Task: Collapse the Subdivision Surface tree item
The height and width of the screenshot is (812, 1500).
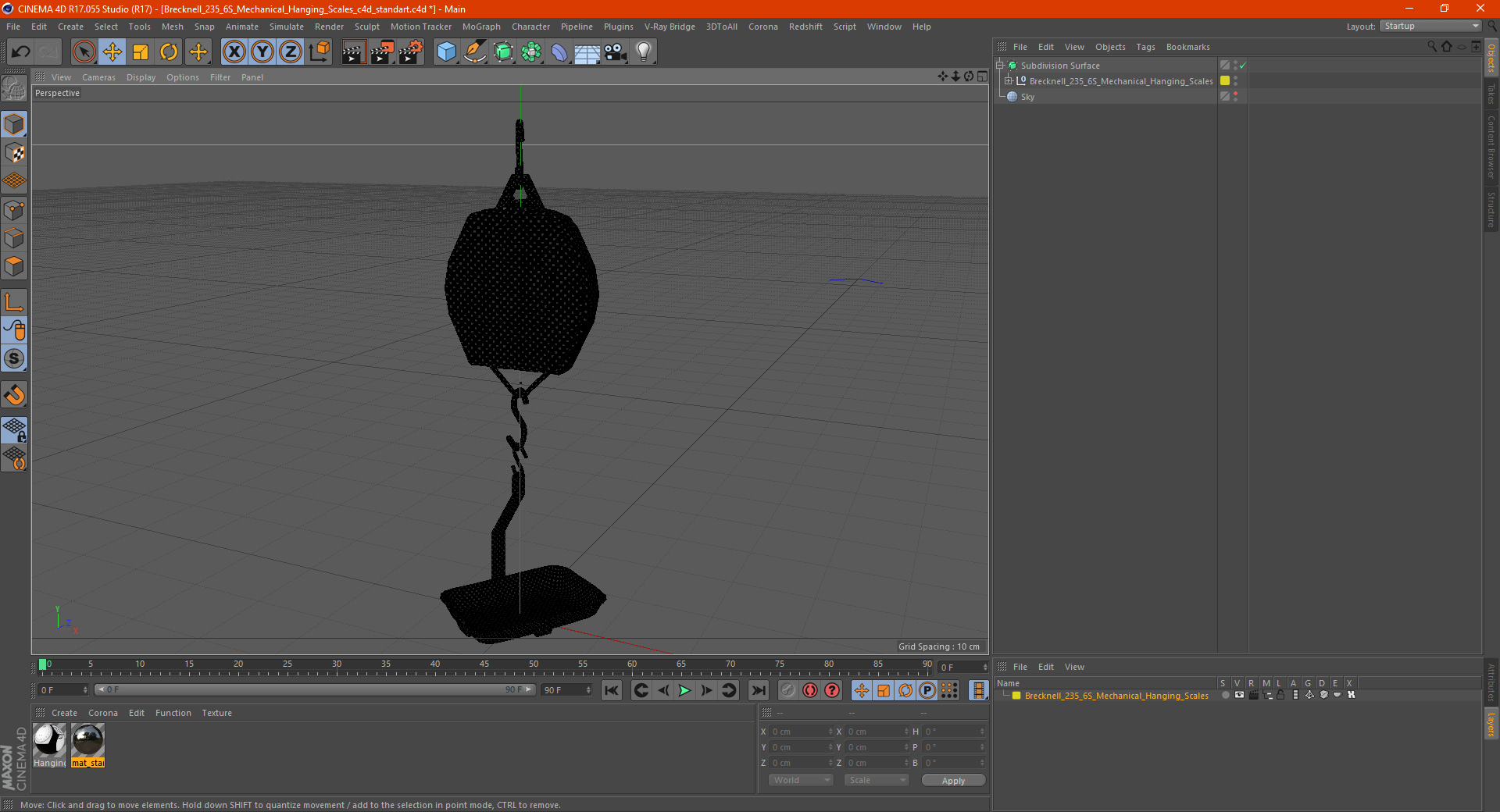Action: (999, 66)
